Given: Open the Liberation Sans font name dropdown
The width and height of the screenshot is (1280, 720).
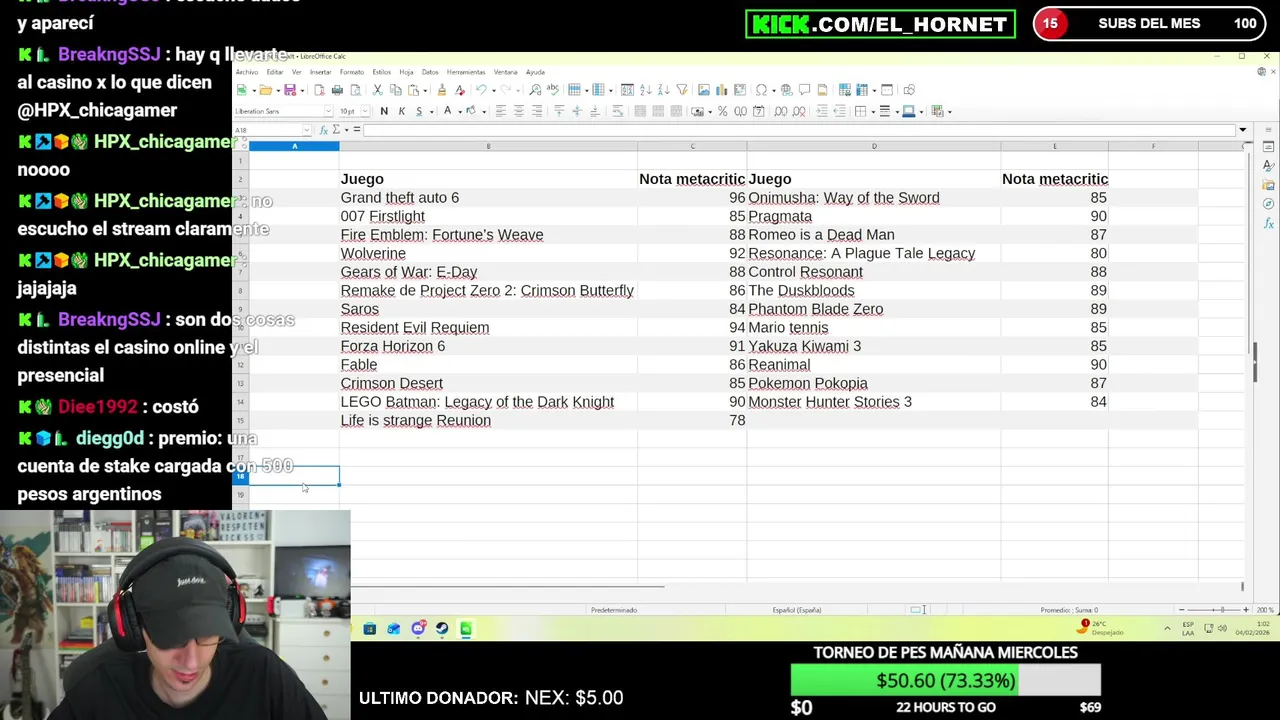Looking at the screenshot, I should coord(328,111).
